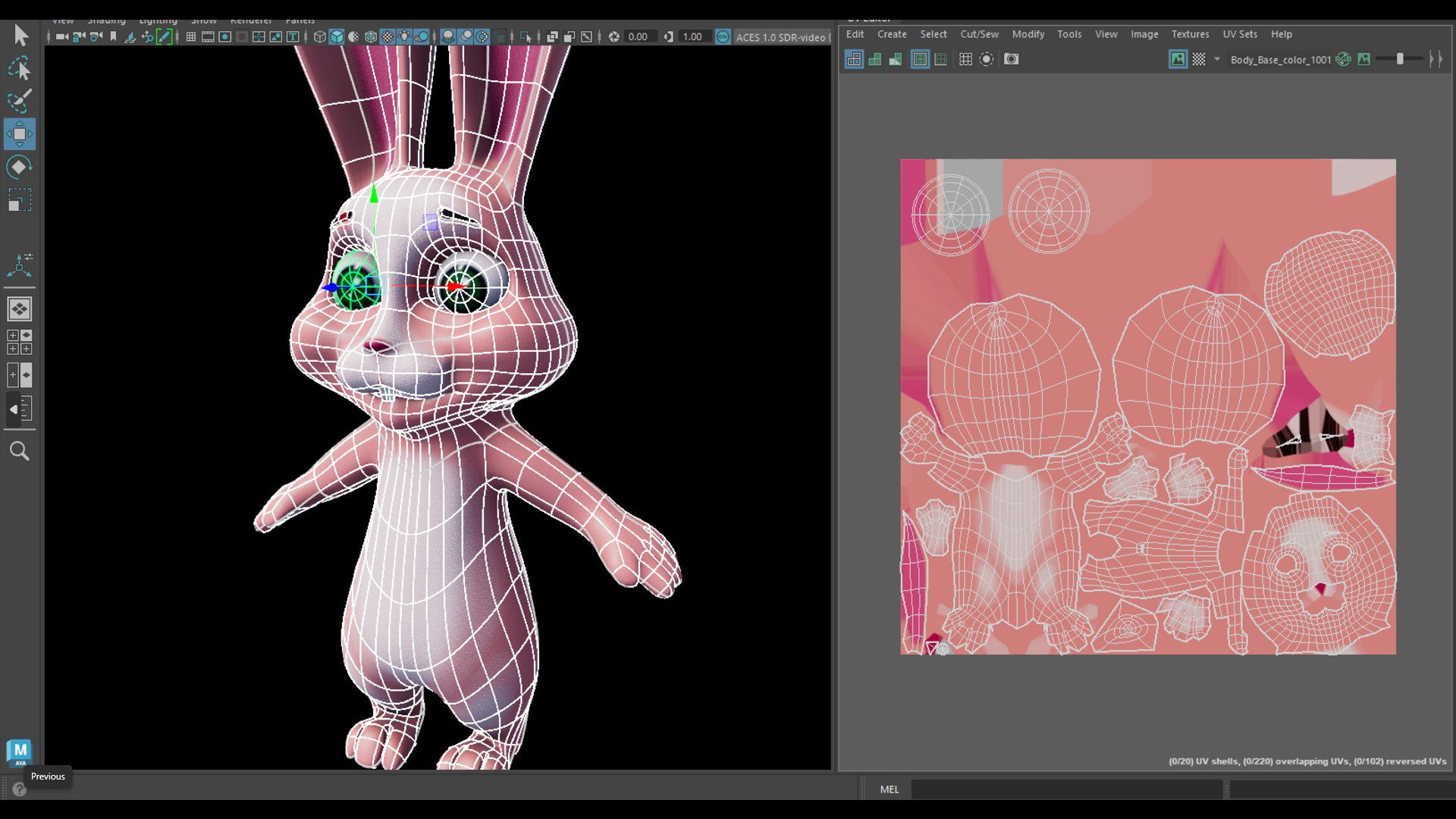This screenshot has height=819, width=1456.
Task: Switch to two pane side-by-side layout
Action: [x=20, y=375]
